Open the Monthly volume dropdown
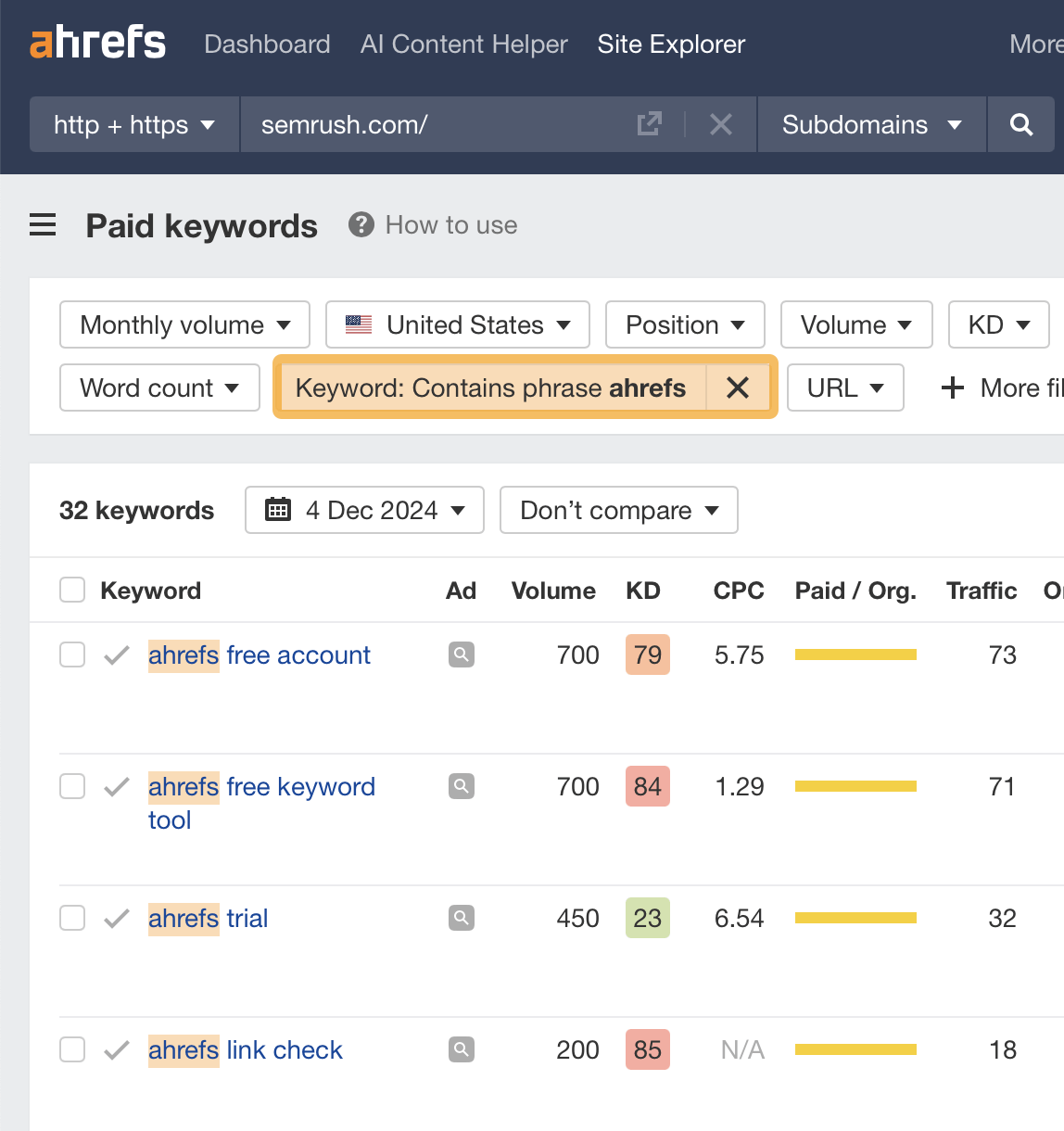Image resolution: width=1064 pixels, height=1131 pixels. [184, 324]
